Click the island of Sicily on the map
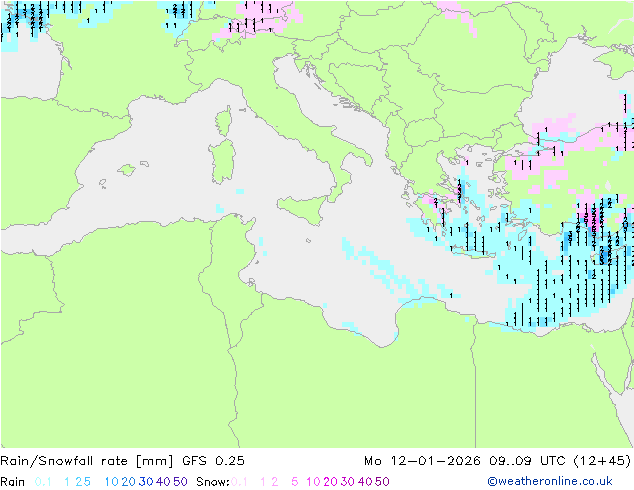634x490 pixels. pyautogui.click(x=304, y=208)
